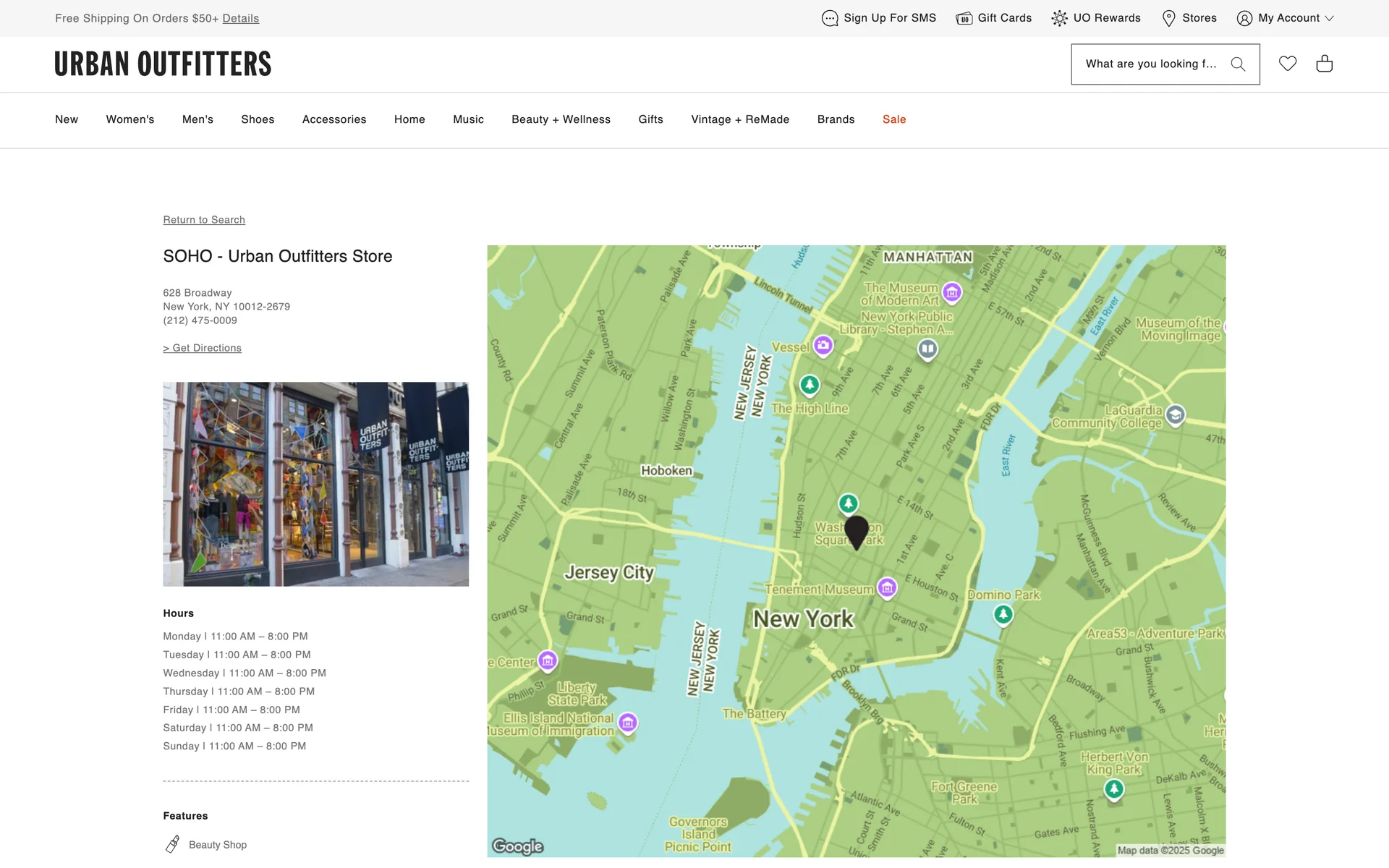Image resolution: width=1389 pixels, height=868 pixels.
Task: Open the Women's menu
Action: point(130,119)
